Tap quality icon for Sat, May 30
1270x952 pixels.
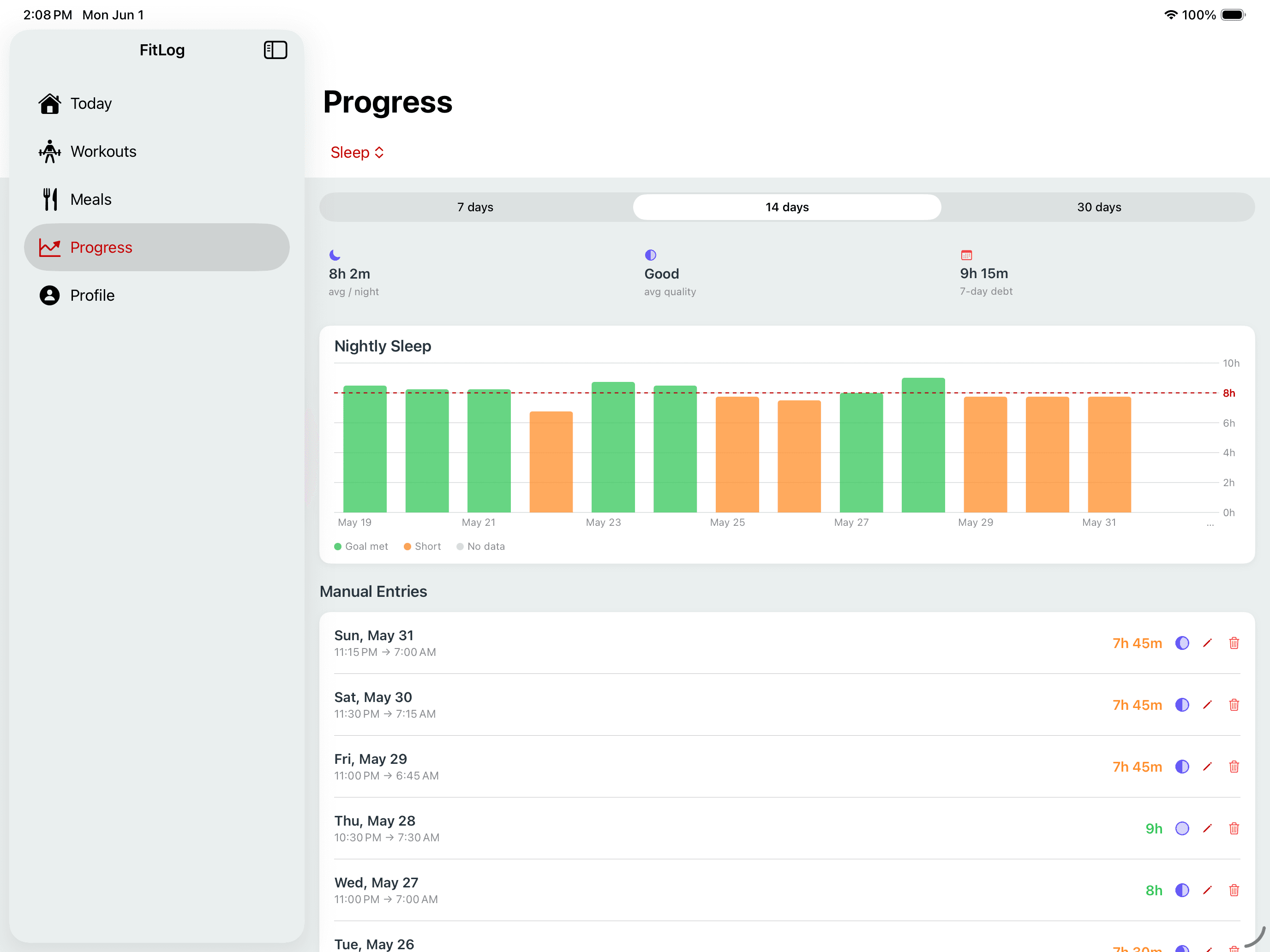point(1182,705)
